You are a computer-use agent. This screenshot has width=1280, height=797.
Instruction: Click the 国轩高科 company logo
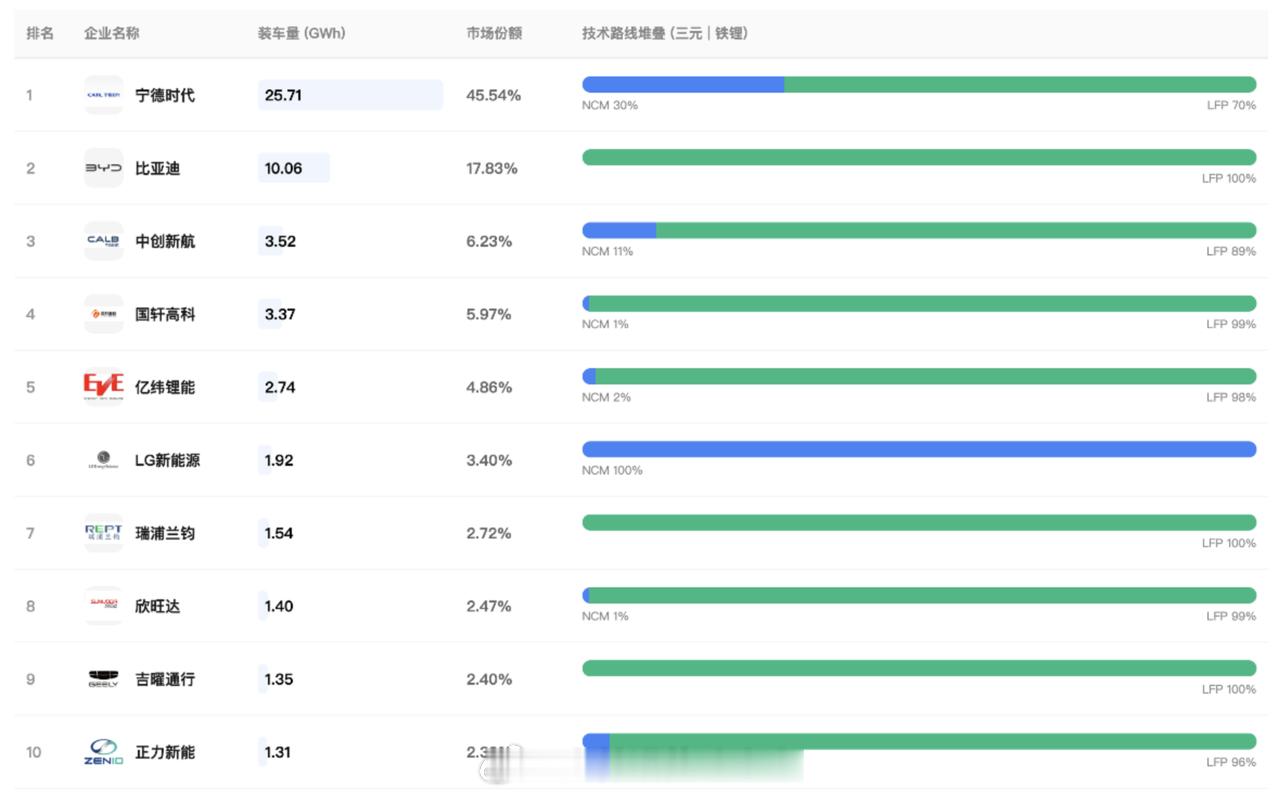(x=103, y=314)
